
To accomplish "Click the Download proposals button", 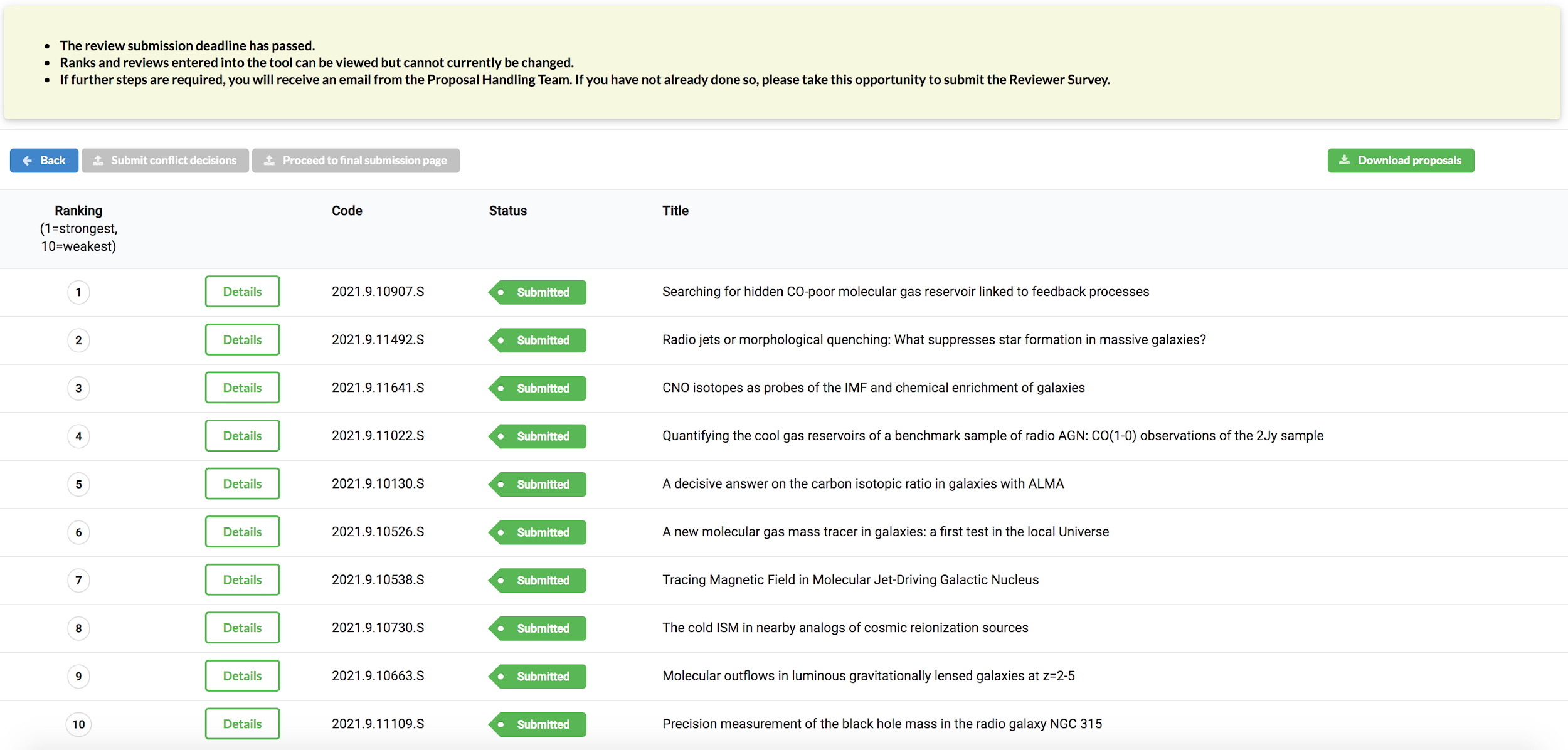I will click(1401, 161).
